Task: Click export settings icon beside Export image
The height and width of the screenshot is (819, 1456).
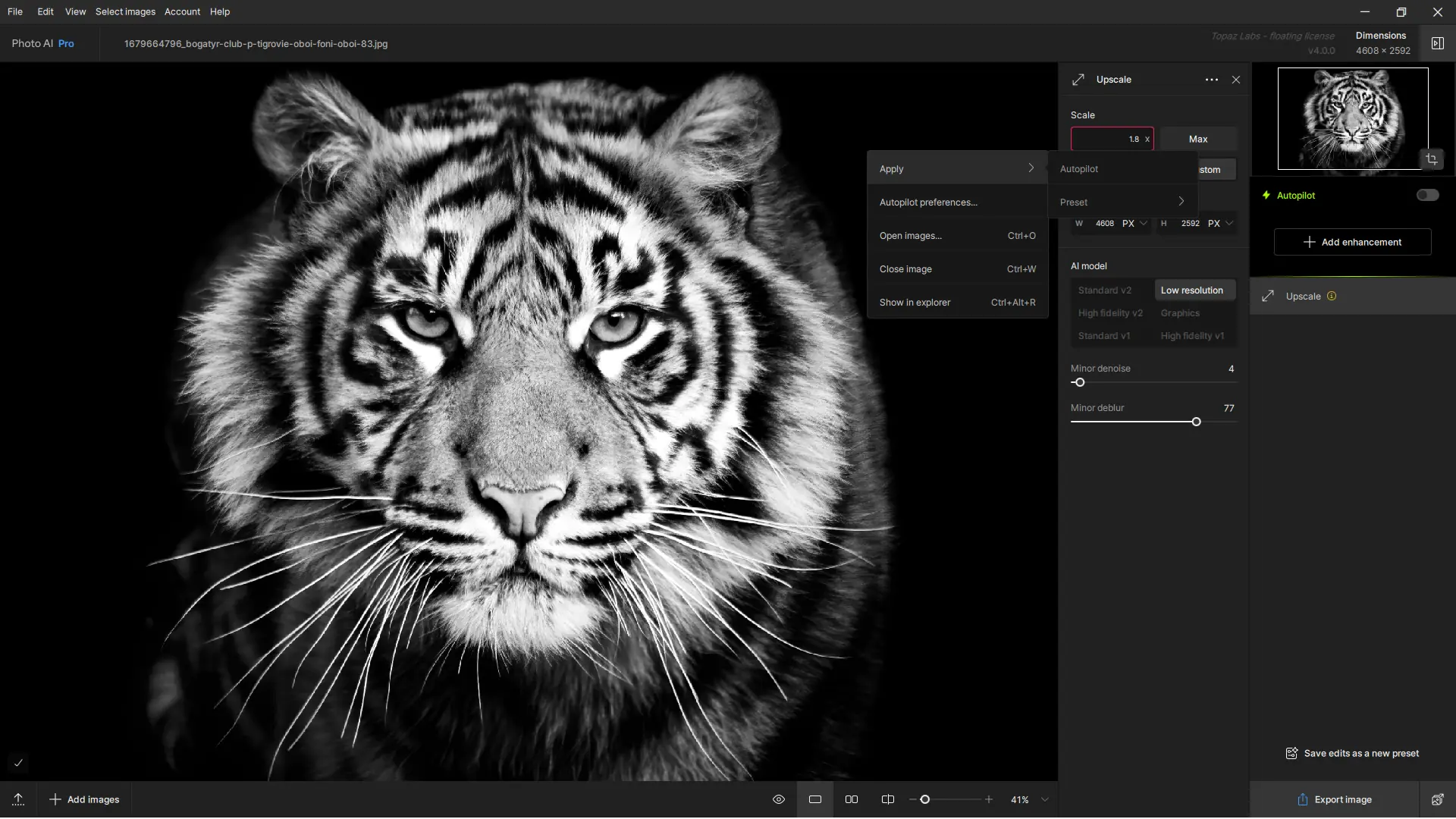Action: [x=1437, y=799]
